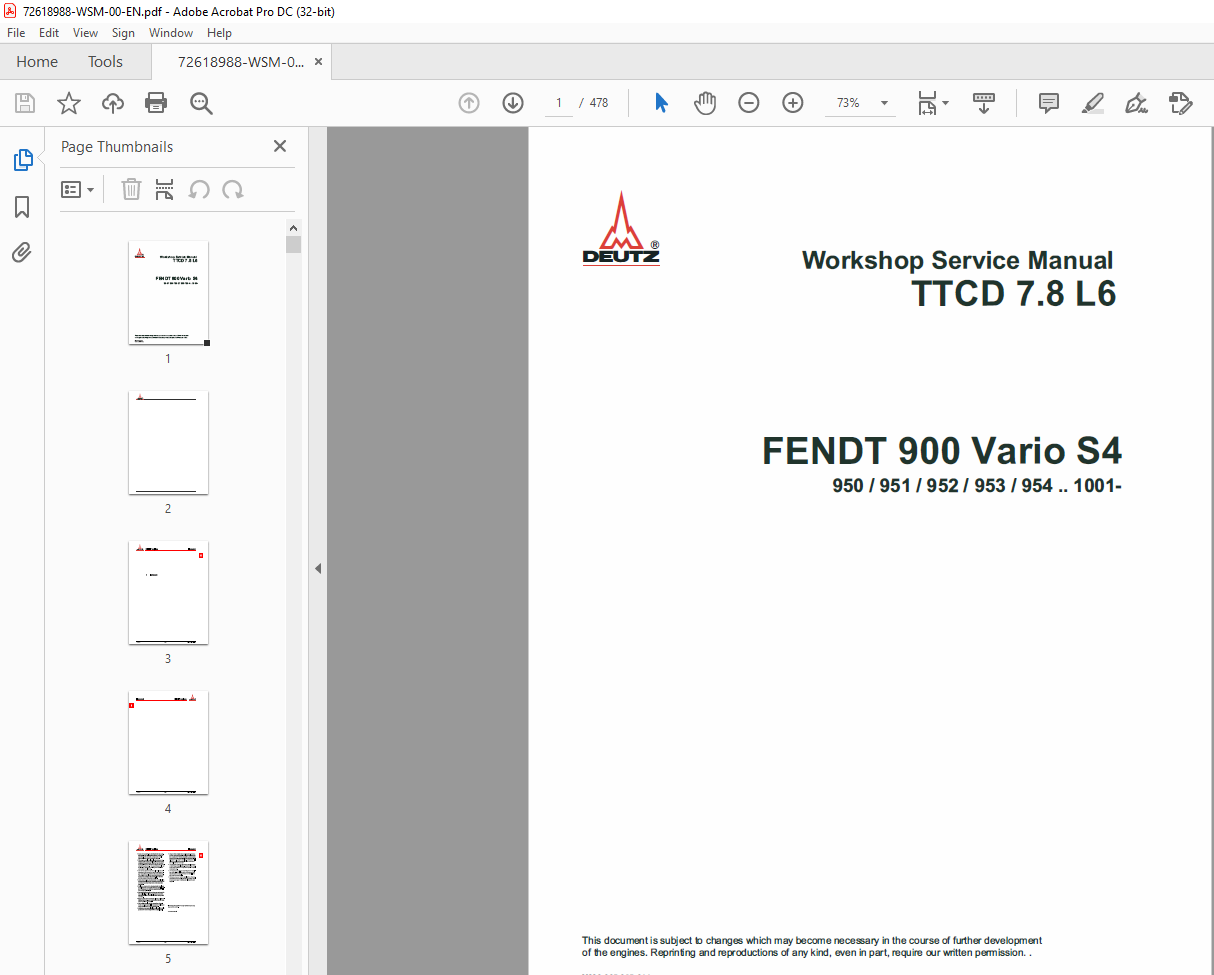Click 'Workshop Service Manual' text
The width and height of the screenshot is (1214, 975).
click(x=957, y=260)
